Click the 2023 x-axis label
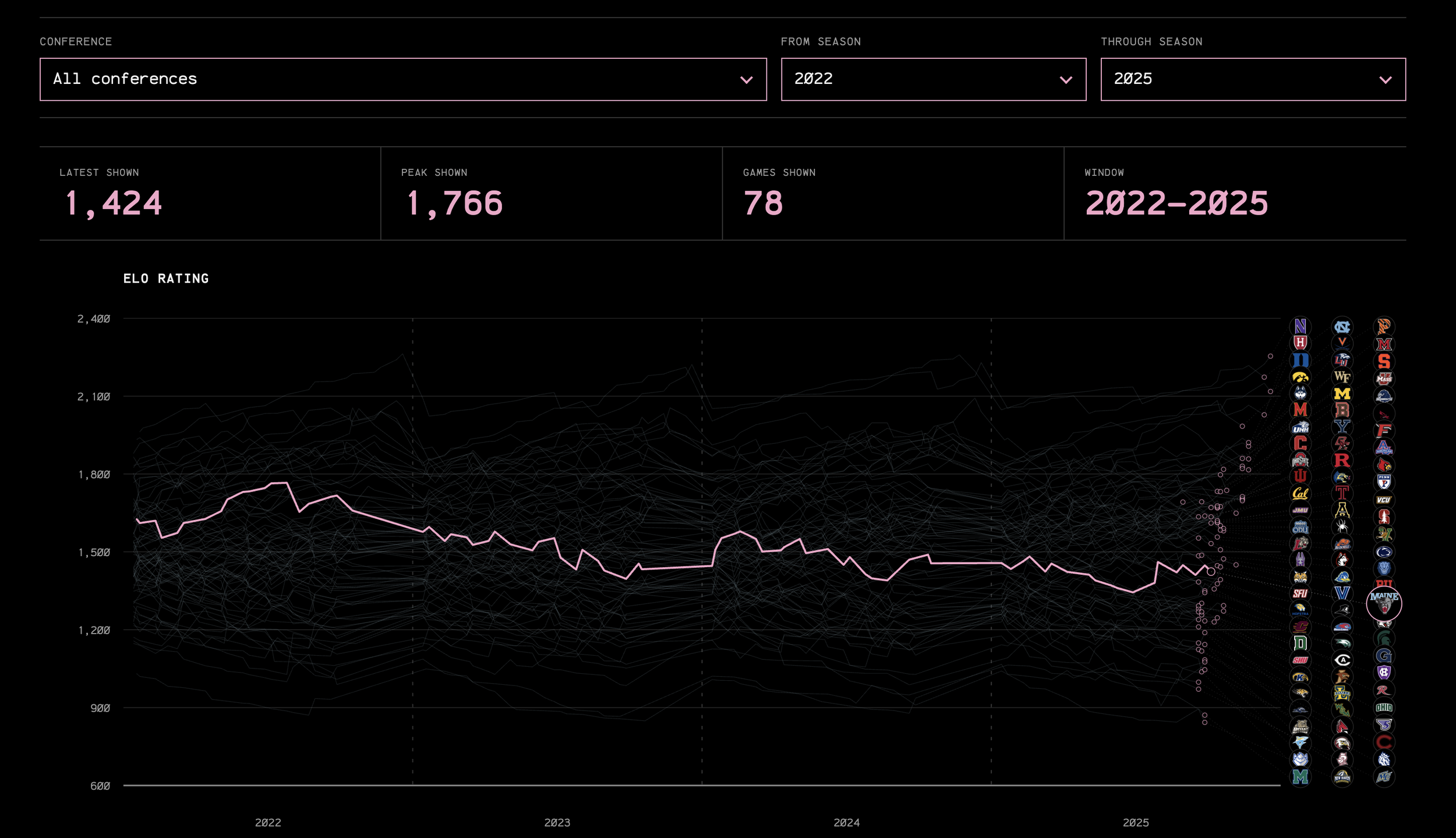Screen dimensions: 1456x838 coord(557,822)
